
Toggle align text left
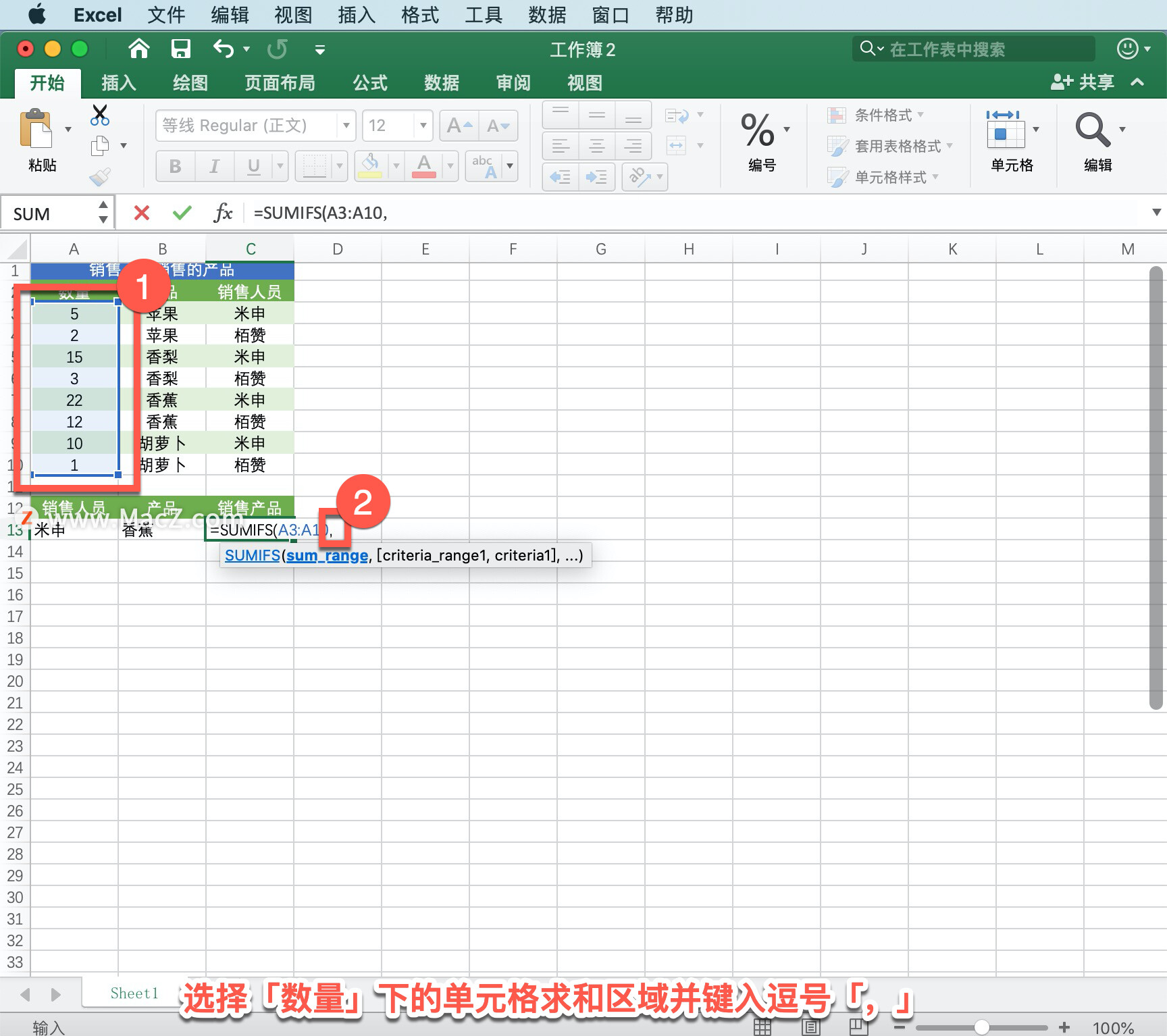[x=561, y=146]
